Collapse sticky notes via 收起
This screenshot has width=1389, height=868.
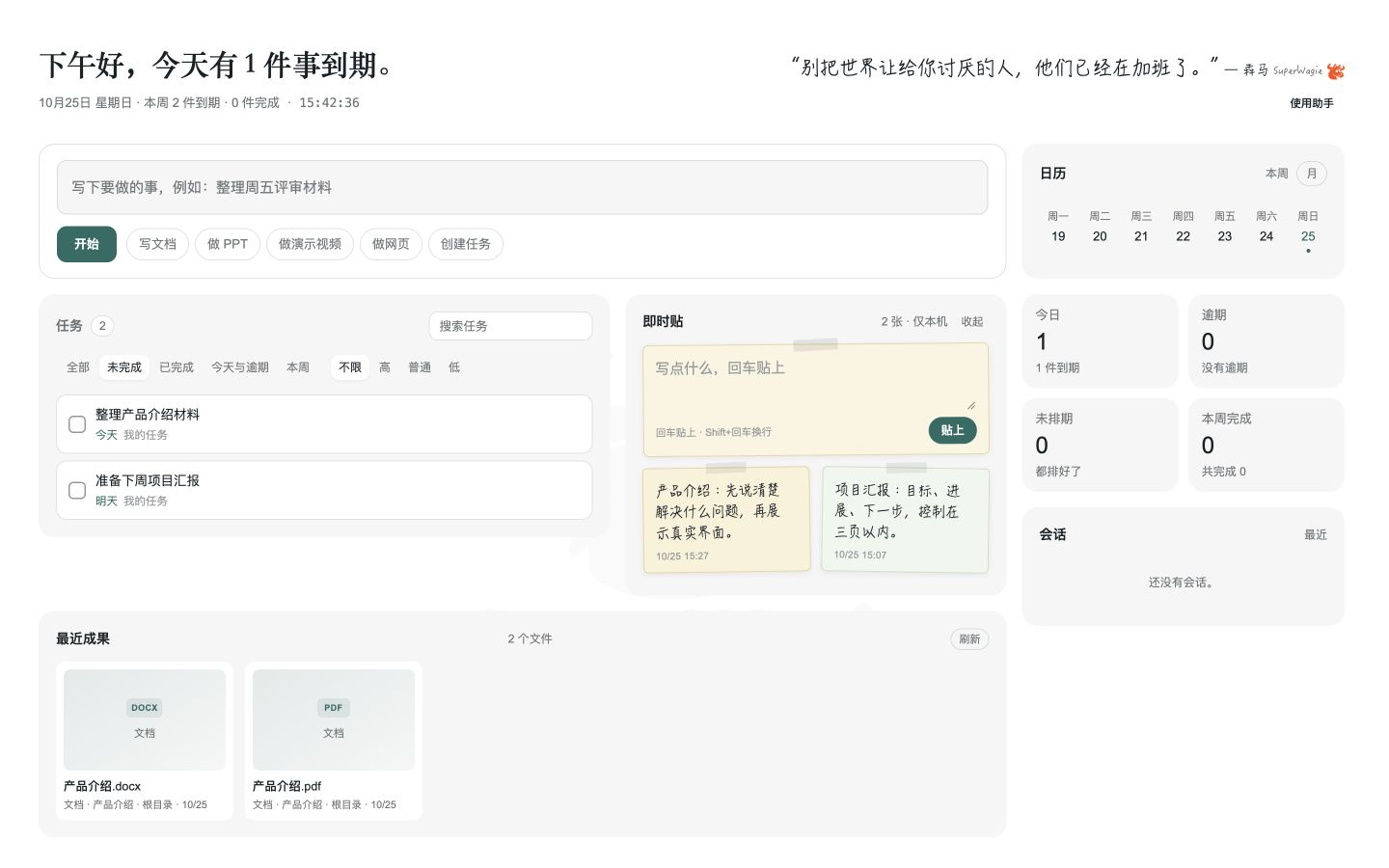pyautogui.click(x=972, y=321)
